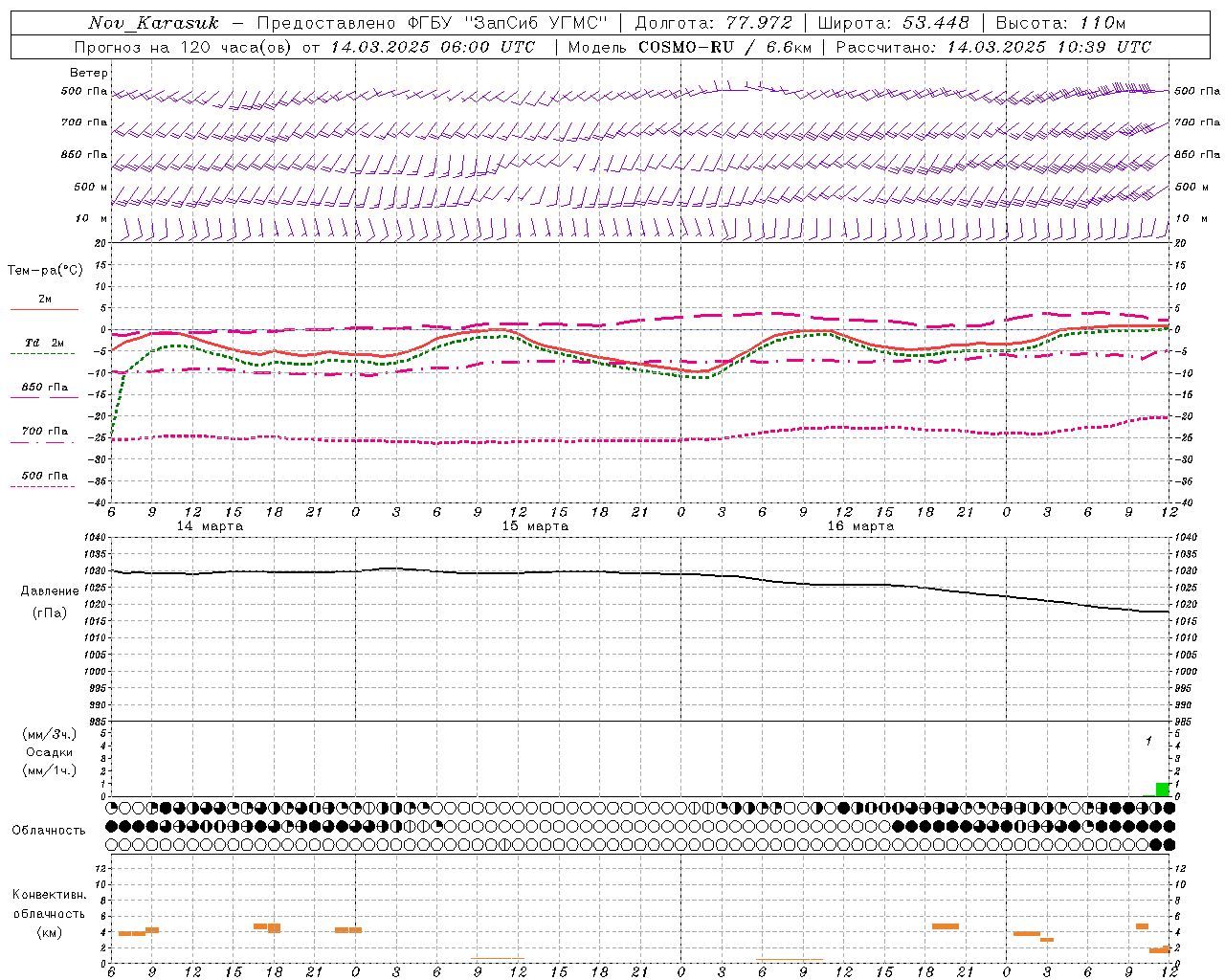Click the green precipitation bar
The width and height of the screenshot is (1225, 980).
point(1163,790)
